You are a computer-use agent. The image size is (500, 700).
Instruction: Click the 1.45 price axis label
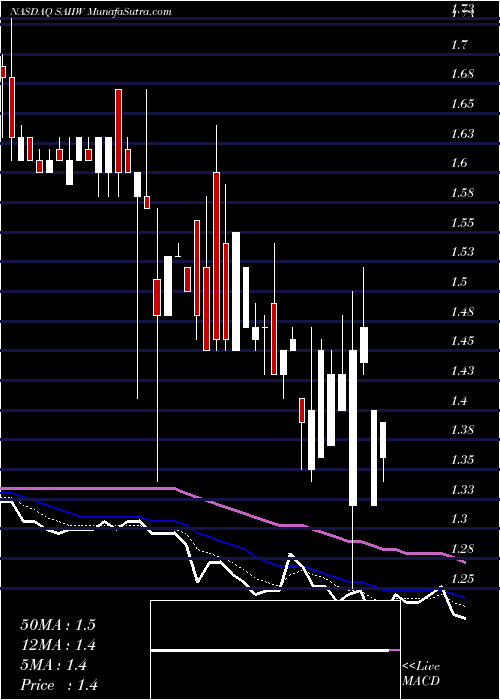[x=464, y=341]
